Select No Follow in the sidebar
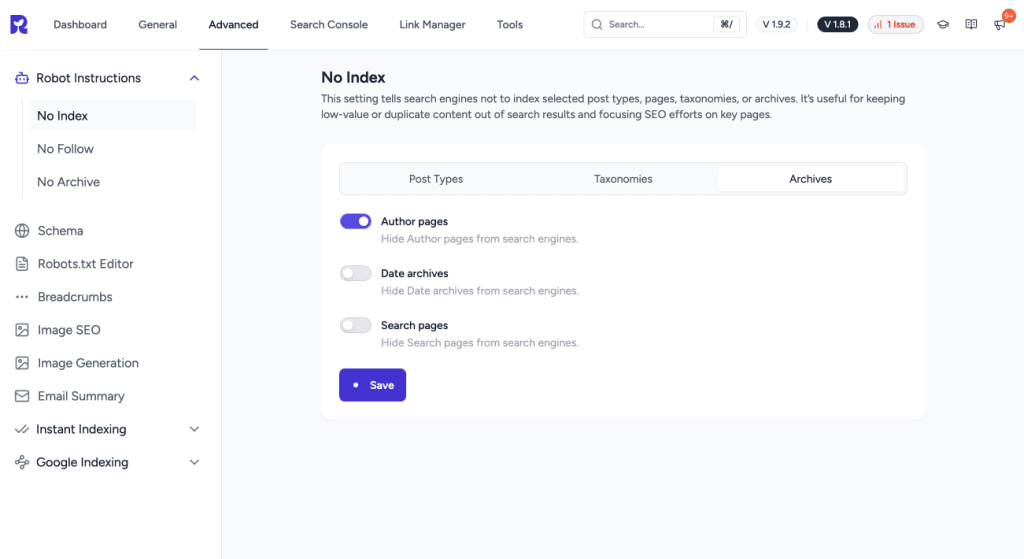This screenshot has width=1024, height=559. point(65,149)
